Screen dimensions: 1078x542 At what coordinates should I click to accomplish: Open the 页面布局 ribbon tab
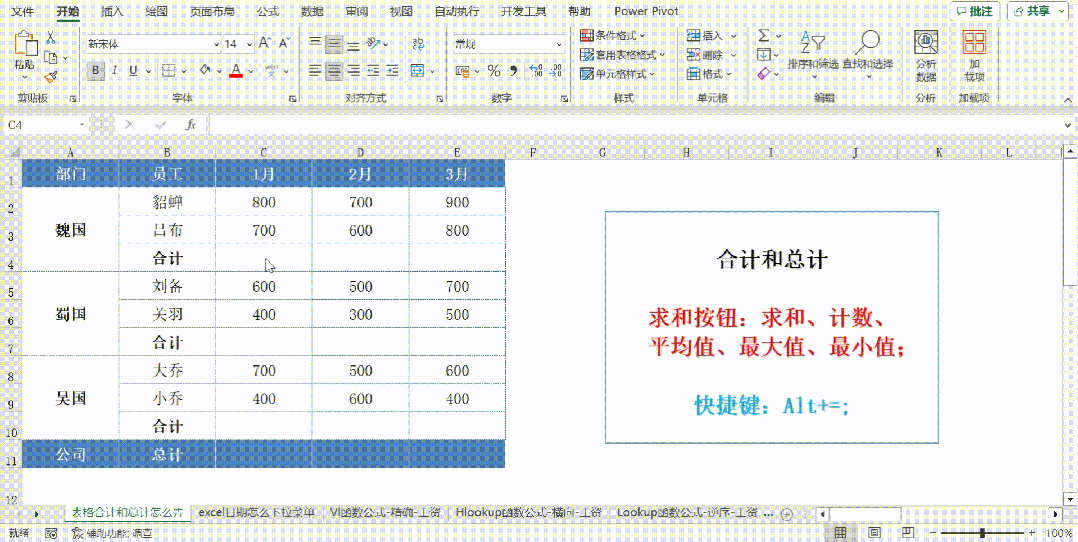(x=211, y=11)
